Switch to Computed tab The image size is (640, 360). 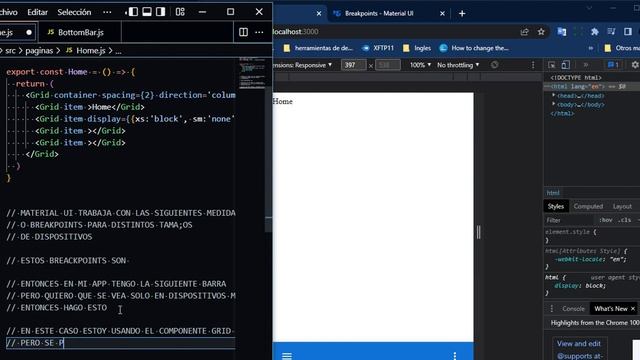588,207
